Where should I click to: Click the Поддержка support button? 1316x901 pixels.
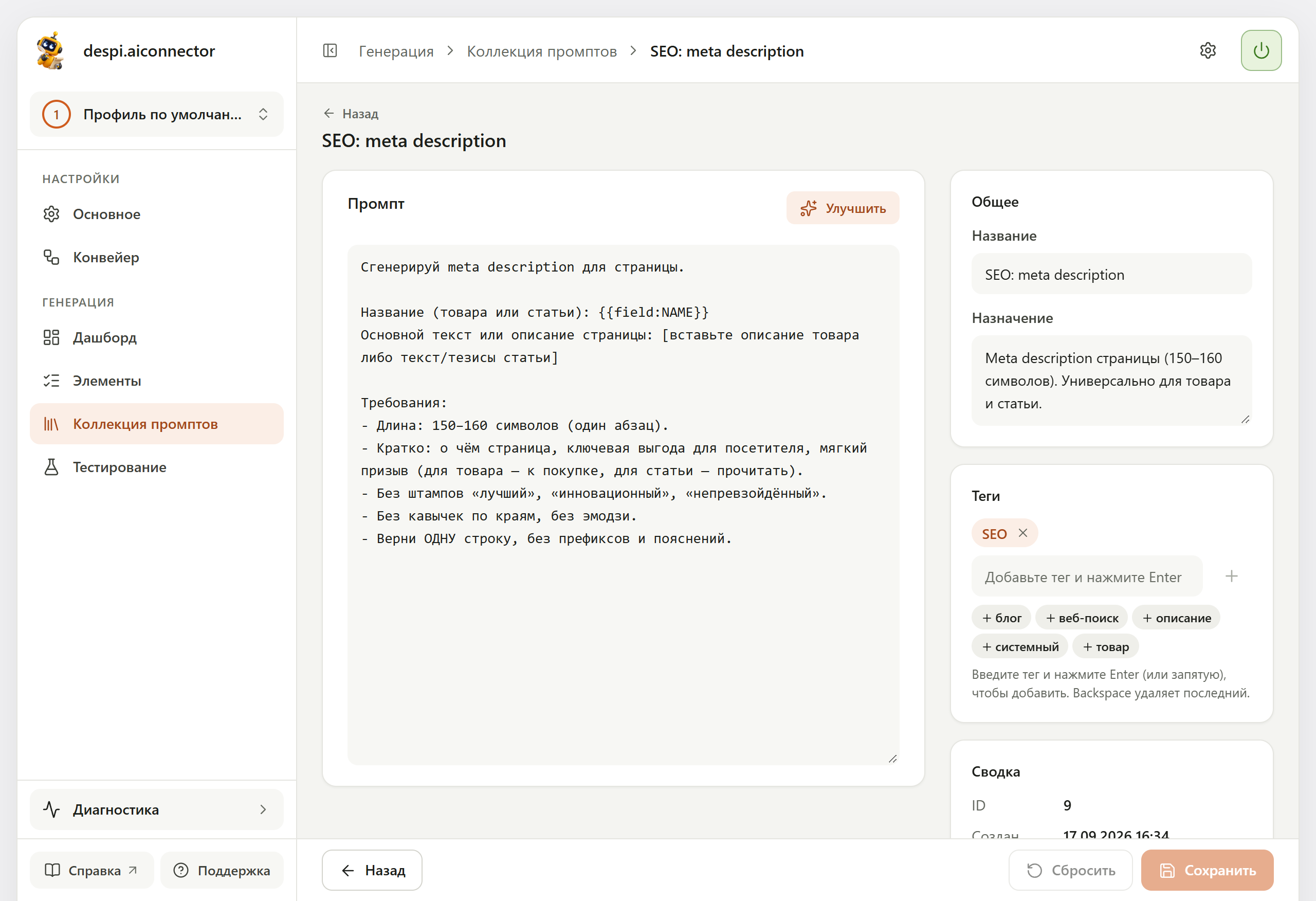[x=222, y=870]
